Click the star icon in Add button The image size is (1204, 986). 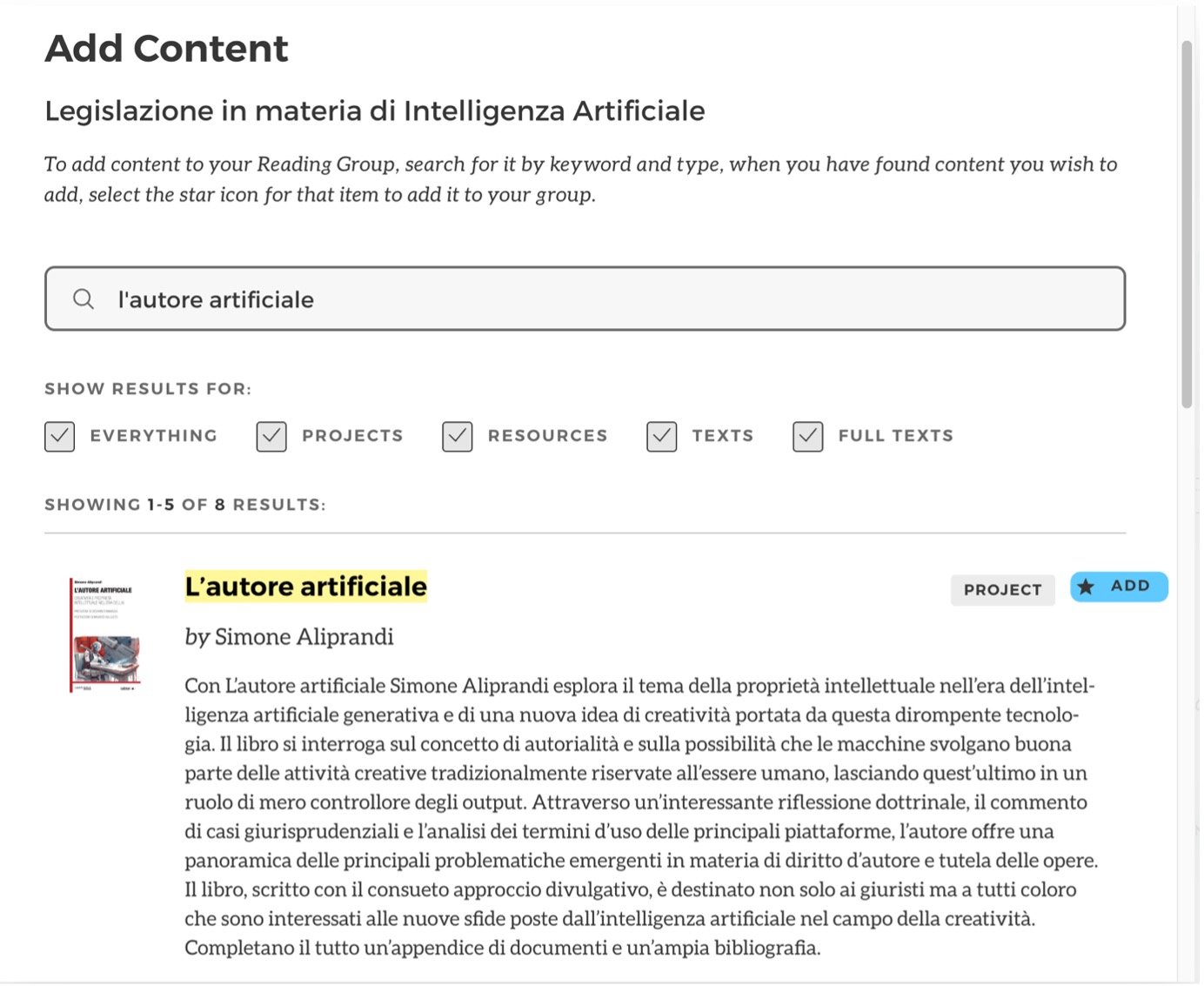click(1087, 587)
